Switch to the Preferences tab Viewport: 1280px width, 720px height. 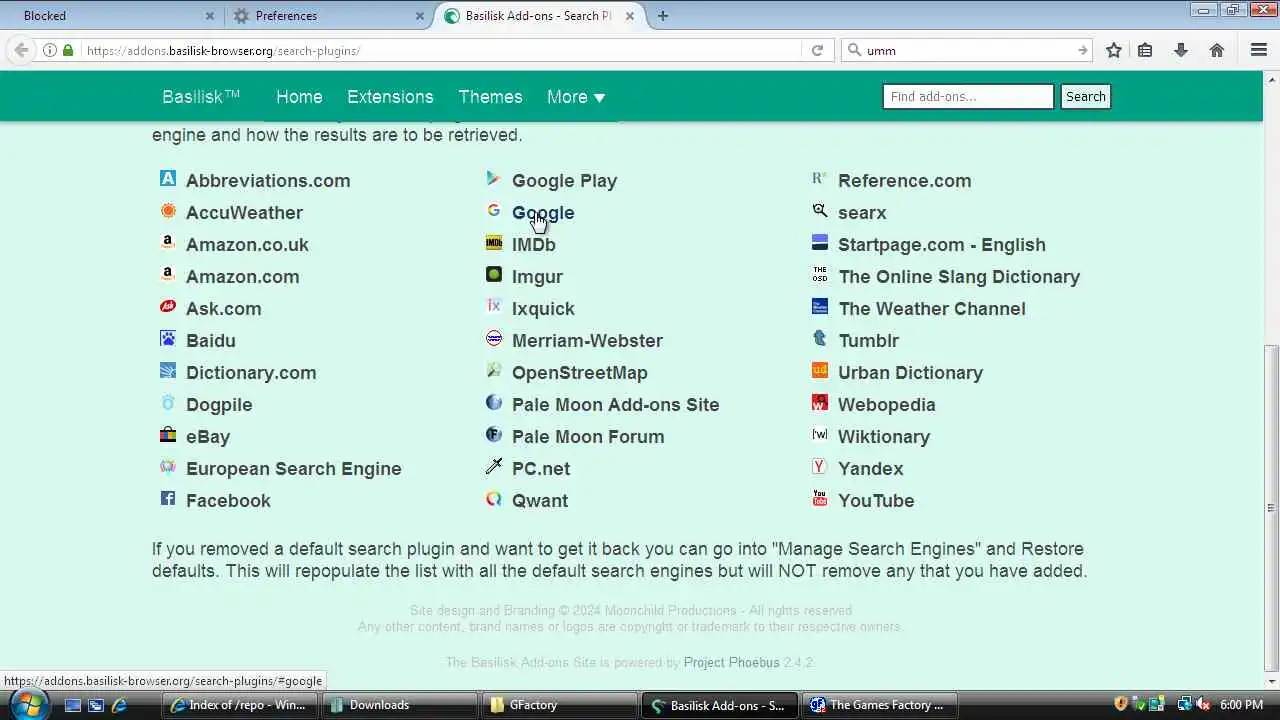328,16
